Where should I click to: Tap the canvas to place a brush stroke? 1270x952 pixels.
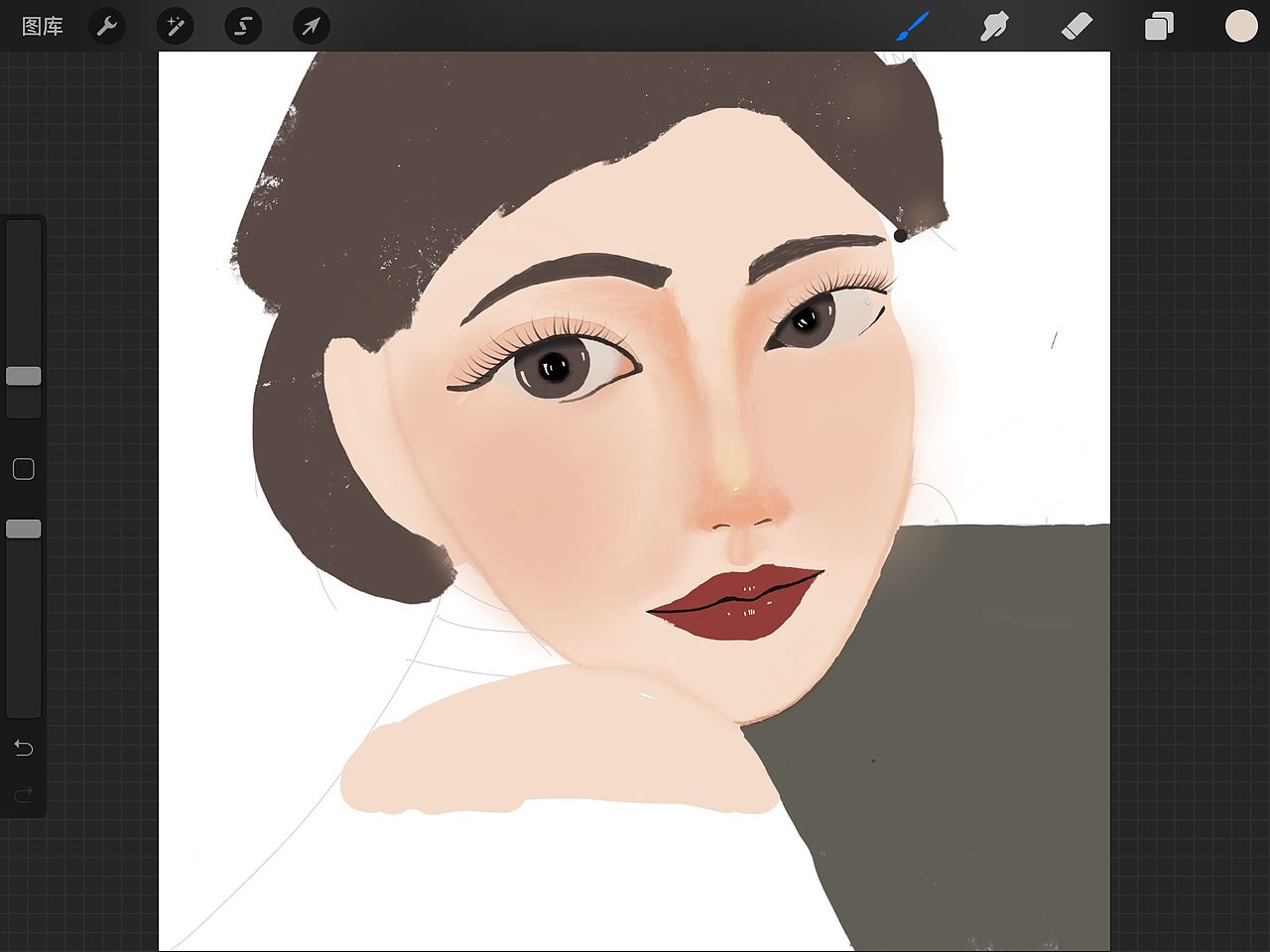click(635, 496)
